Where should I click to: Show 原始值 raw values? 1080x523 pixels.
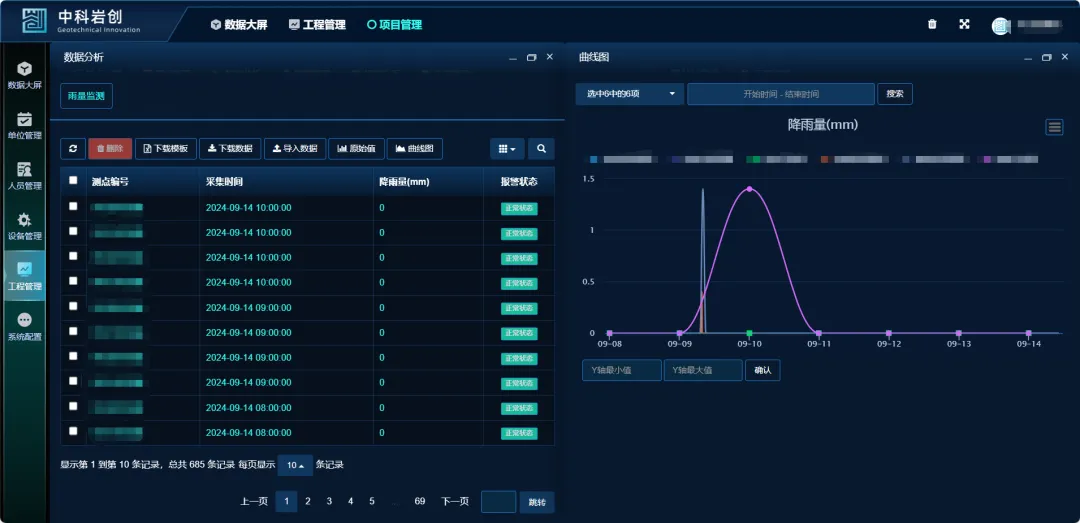click(356, 148)
